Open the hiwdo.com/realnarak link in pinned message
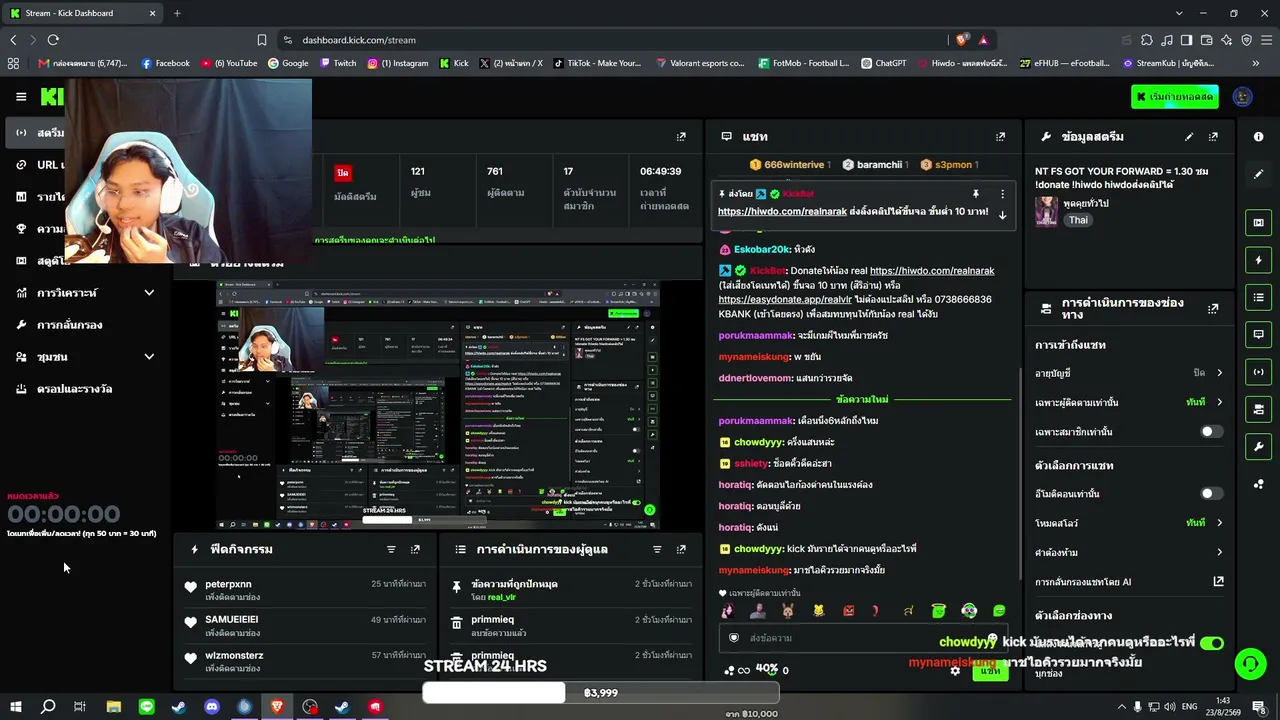The width and height of the screenshot is (1280, 720). click(782, 212)
